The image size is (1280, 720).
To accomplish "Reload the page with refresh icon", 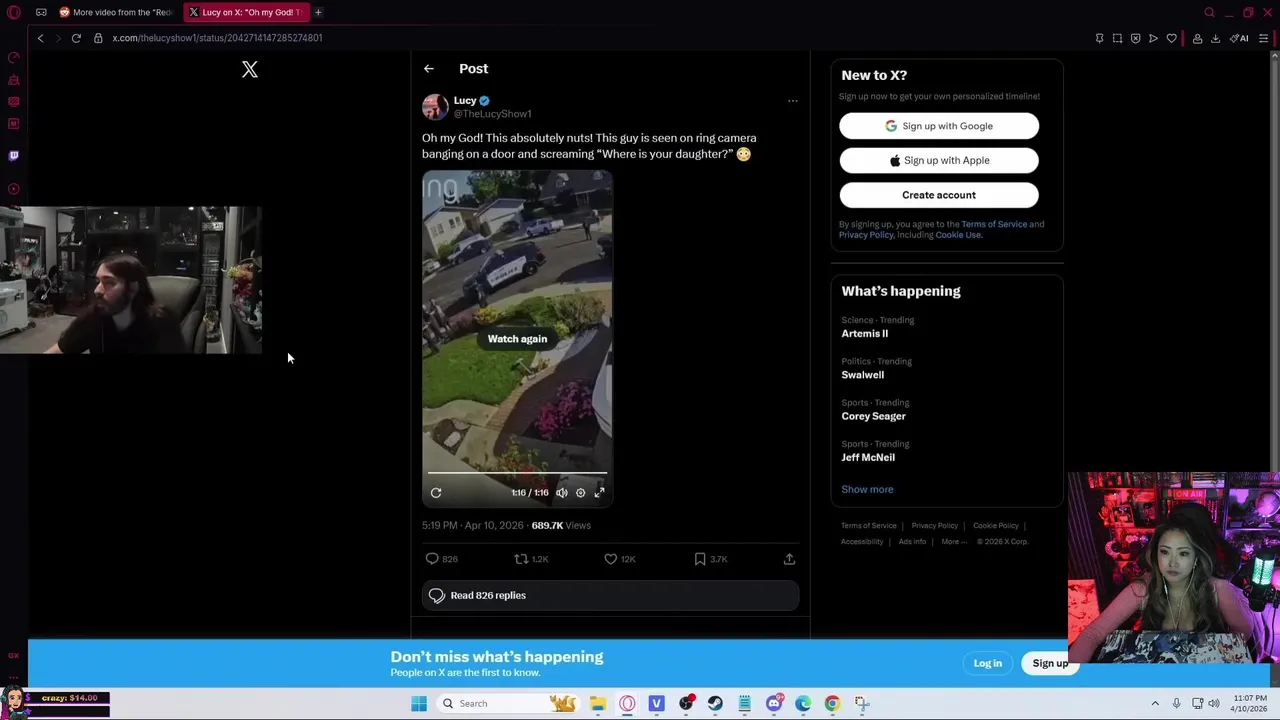I will [x=76, y=38].
